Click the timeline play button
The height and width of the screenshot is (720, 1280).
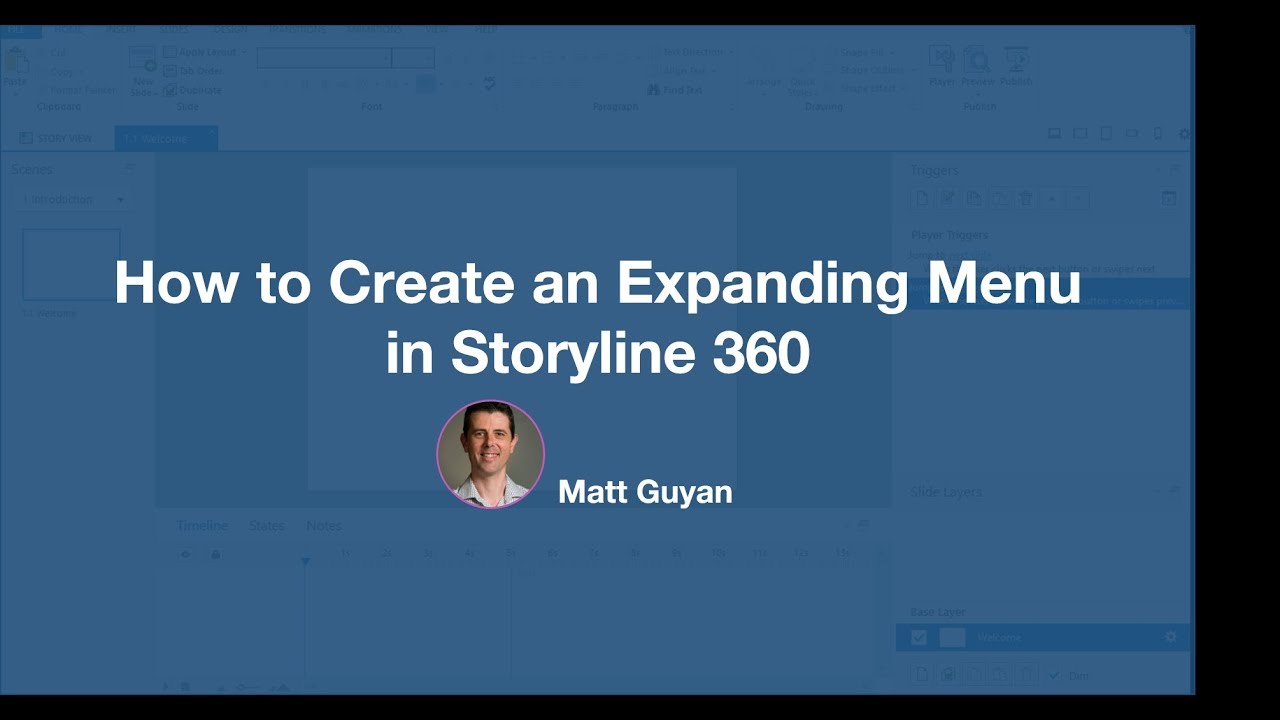[x=166, y=686]
